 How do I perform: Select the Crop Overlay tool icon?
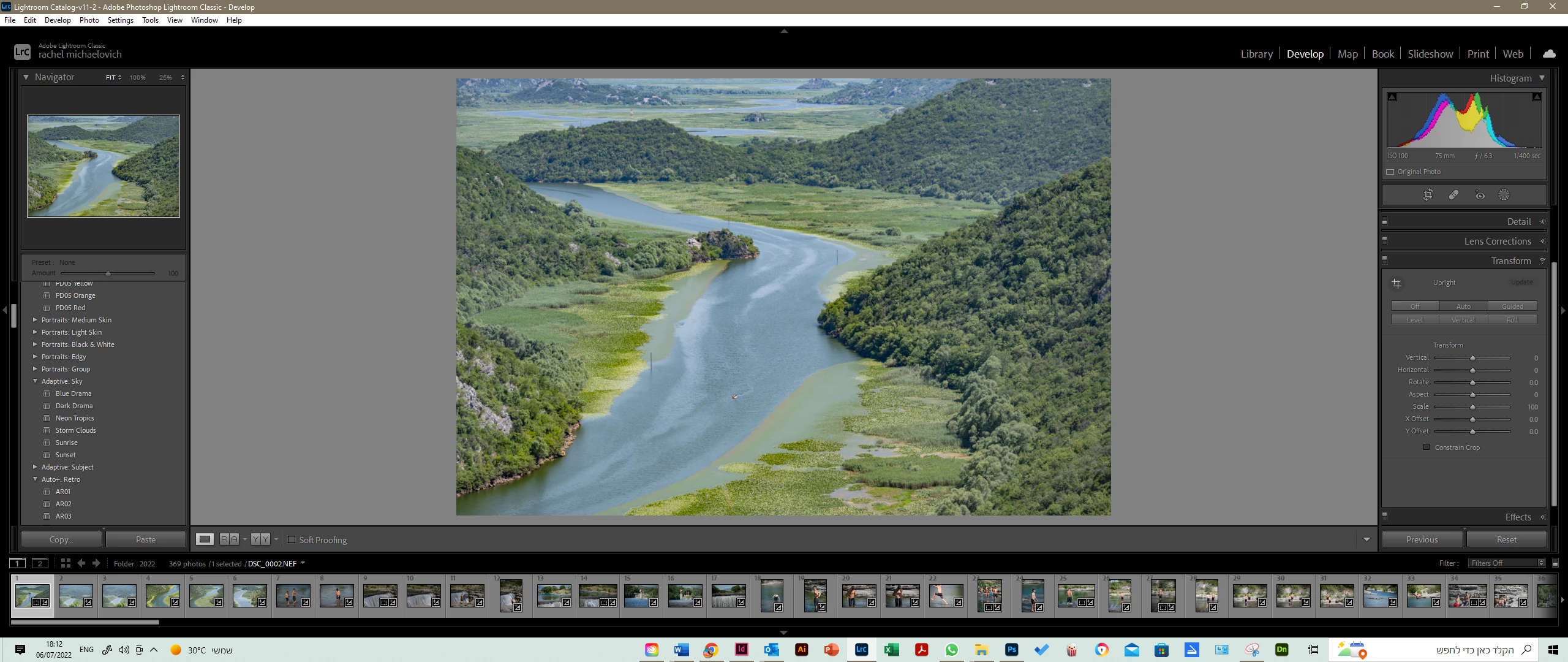click(x=1428, y=195)
